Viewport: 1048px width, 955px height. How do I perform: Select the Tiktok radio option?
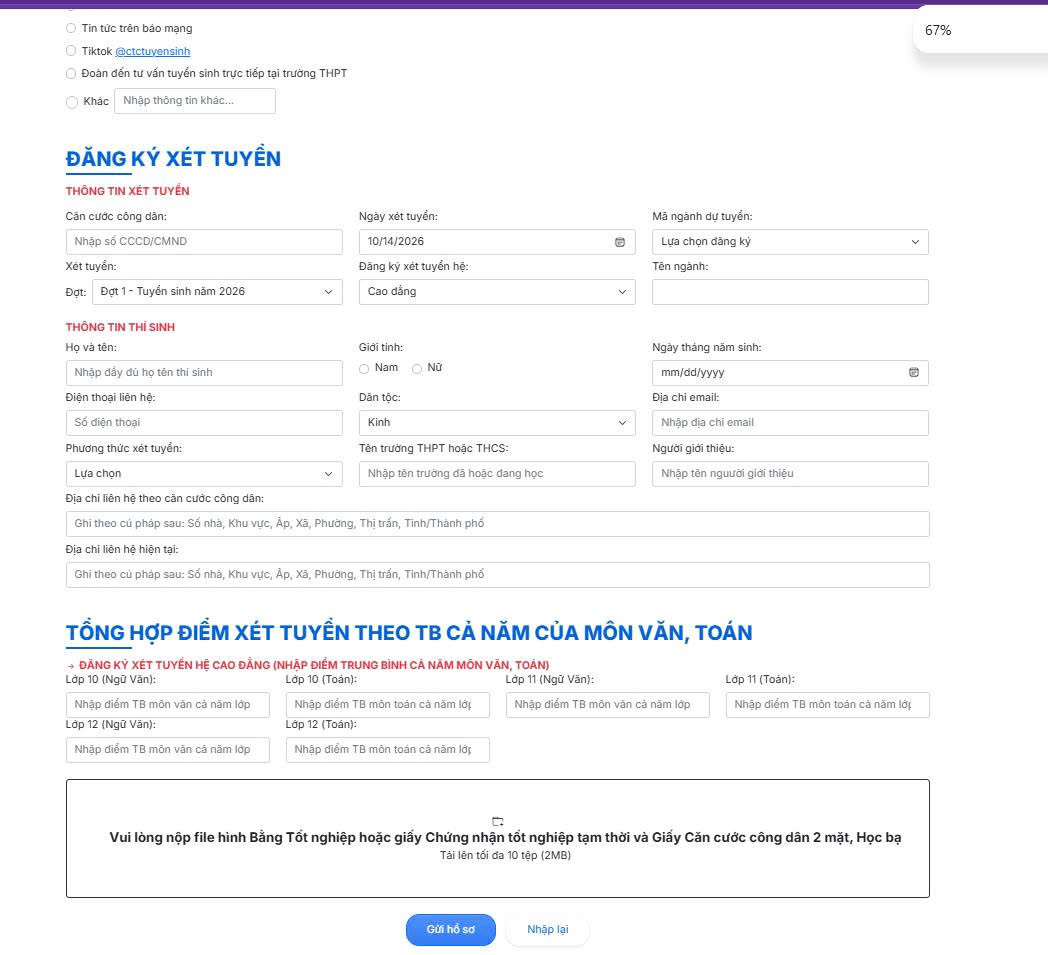coord(71,51)
